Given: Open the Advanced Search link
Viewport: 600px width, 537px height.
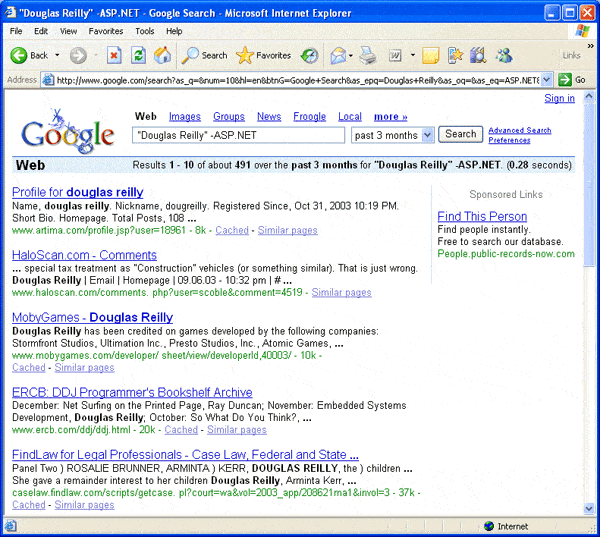Looking at the screenshot, I should [x=520, y=131].
